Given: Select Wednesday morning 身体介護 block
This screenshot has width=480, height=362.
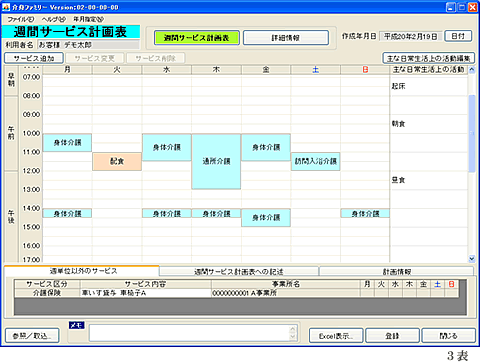Looking at the screenshot, I should tap(167, 147).
